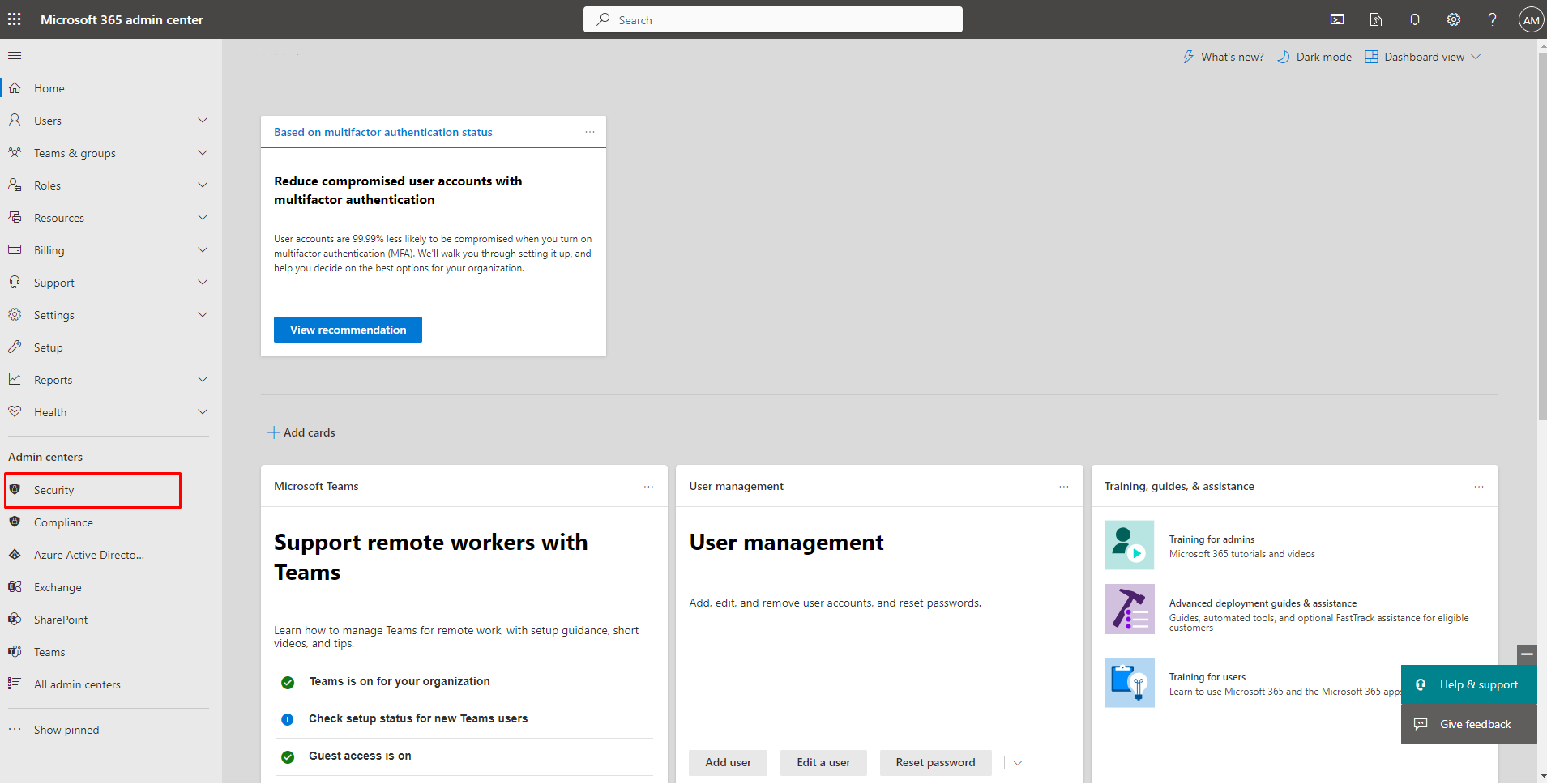Expand more user management actions chevron
The image size is (1547, 784).
click(1018, 763)
